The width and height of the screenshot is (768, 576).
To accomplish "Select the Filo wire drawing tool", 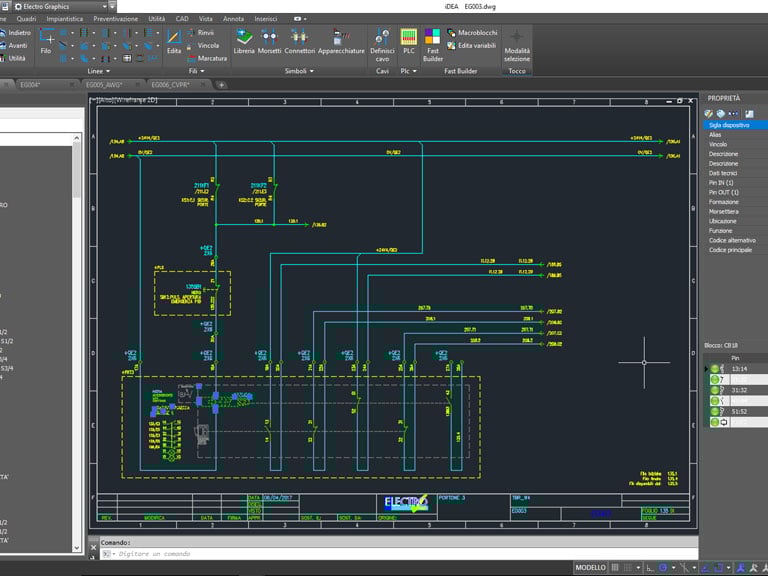I will coord(46,40).
